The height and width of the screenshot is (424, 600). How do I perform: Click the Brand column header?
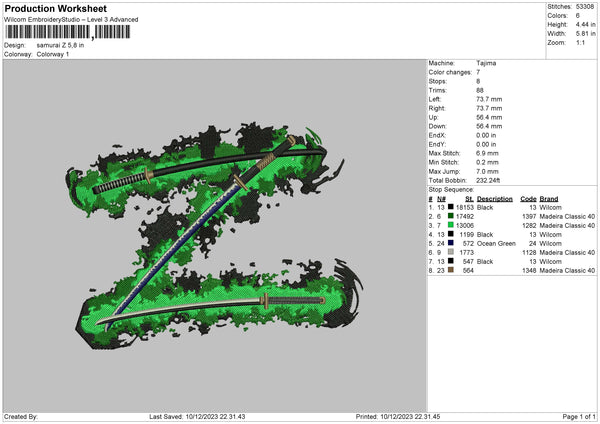click(549, 199)
